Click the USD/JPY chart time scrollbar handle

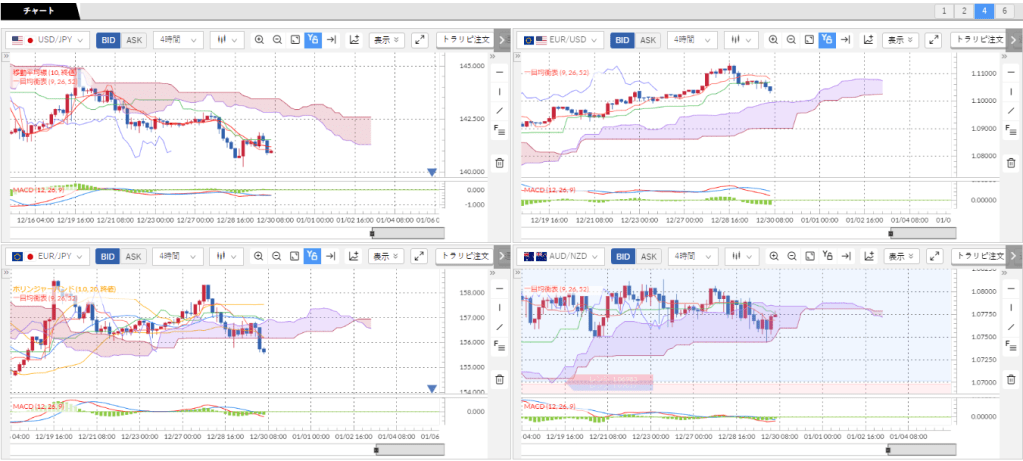373,233
